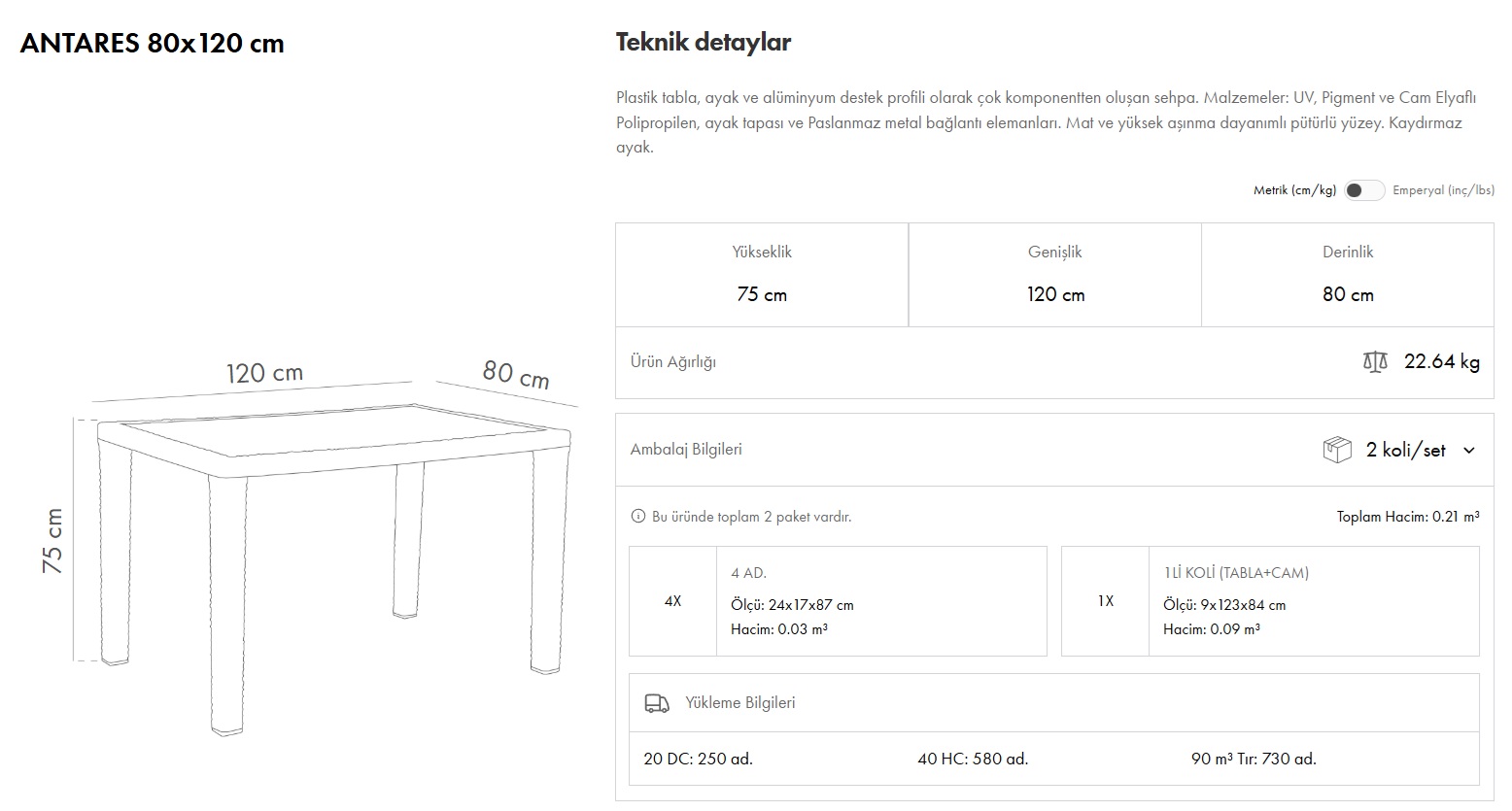Click the 1X quantity box
Image resolution: width=1512 pixels, height=811 pixels.
(1105, 601)
